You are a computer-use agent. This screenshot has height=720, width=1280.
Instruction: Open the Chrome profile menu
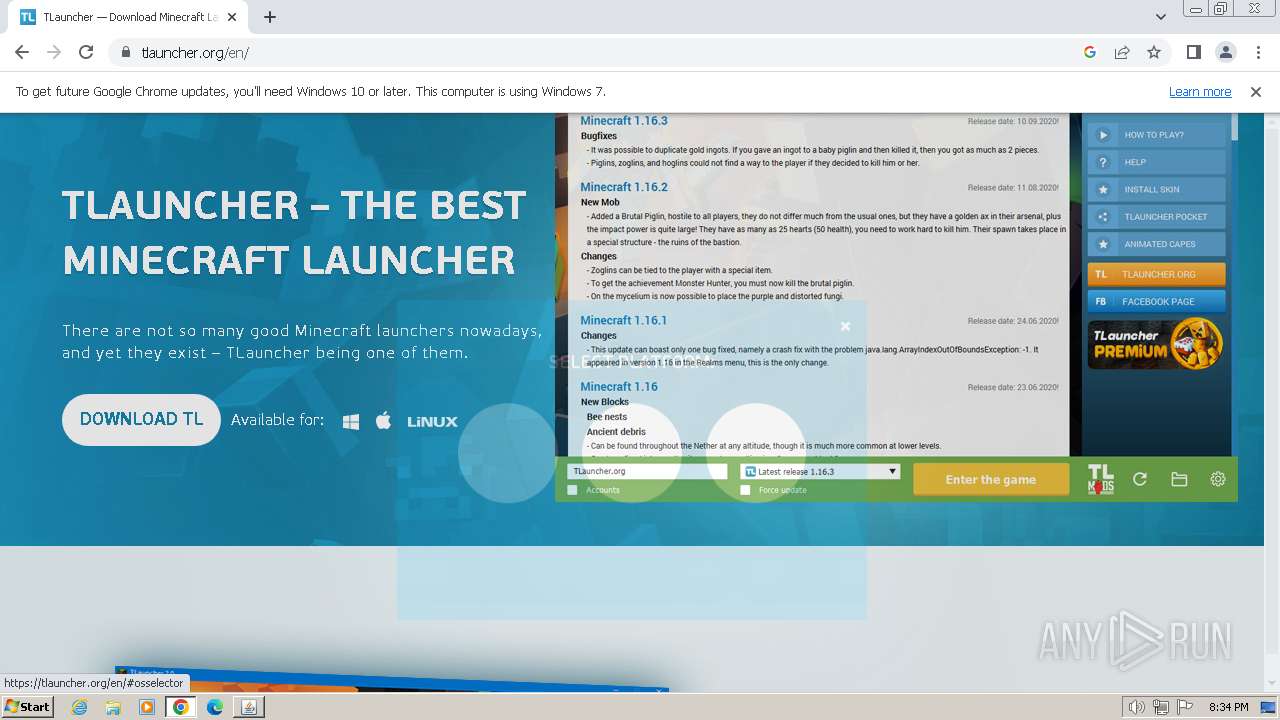click(x=1226, y=52)
